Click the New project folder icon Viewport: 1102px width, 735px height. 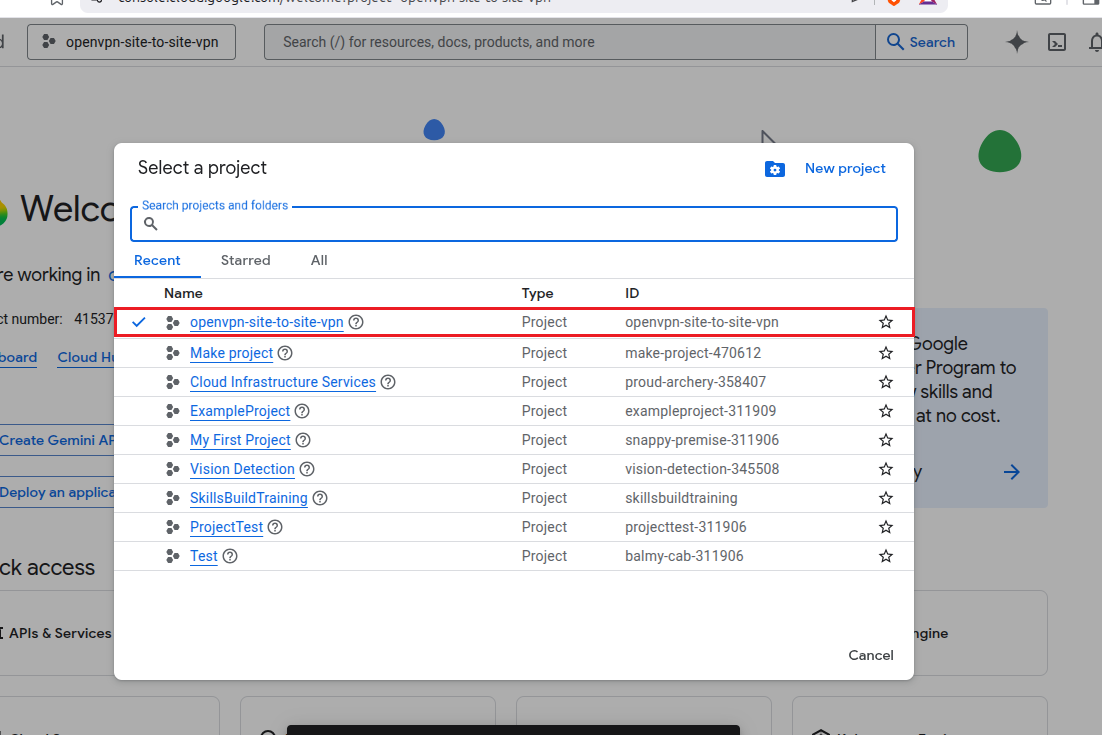(x=774, y=169)
